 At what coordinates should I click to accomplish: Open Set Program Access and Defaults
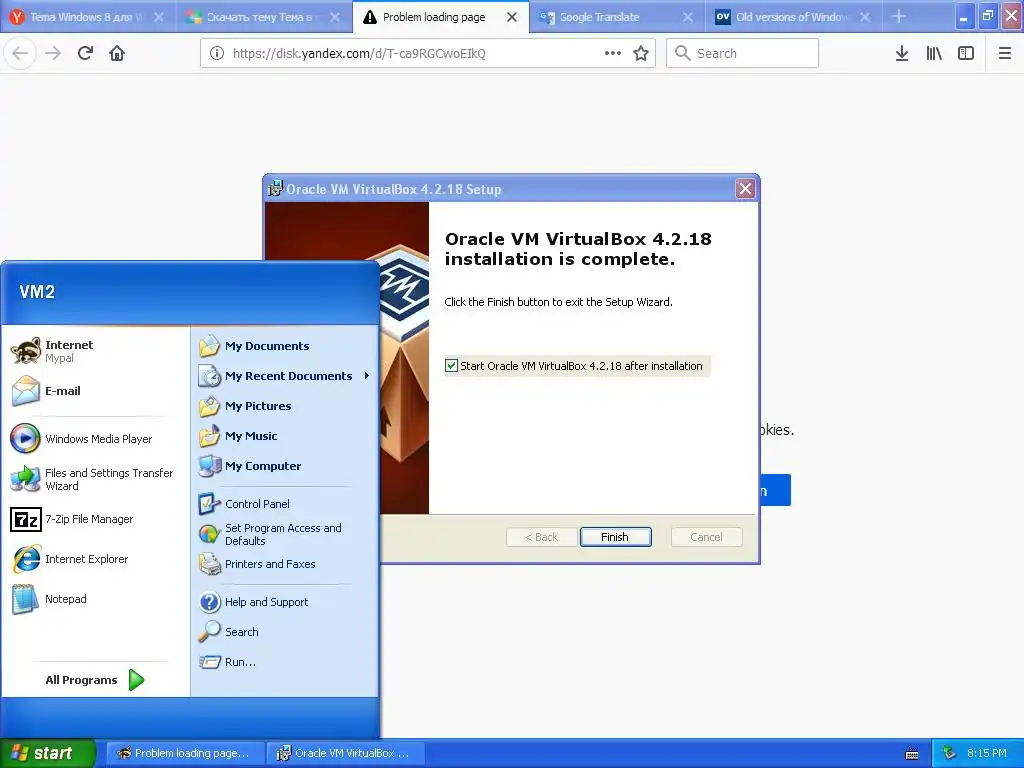284,534
